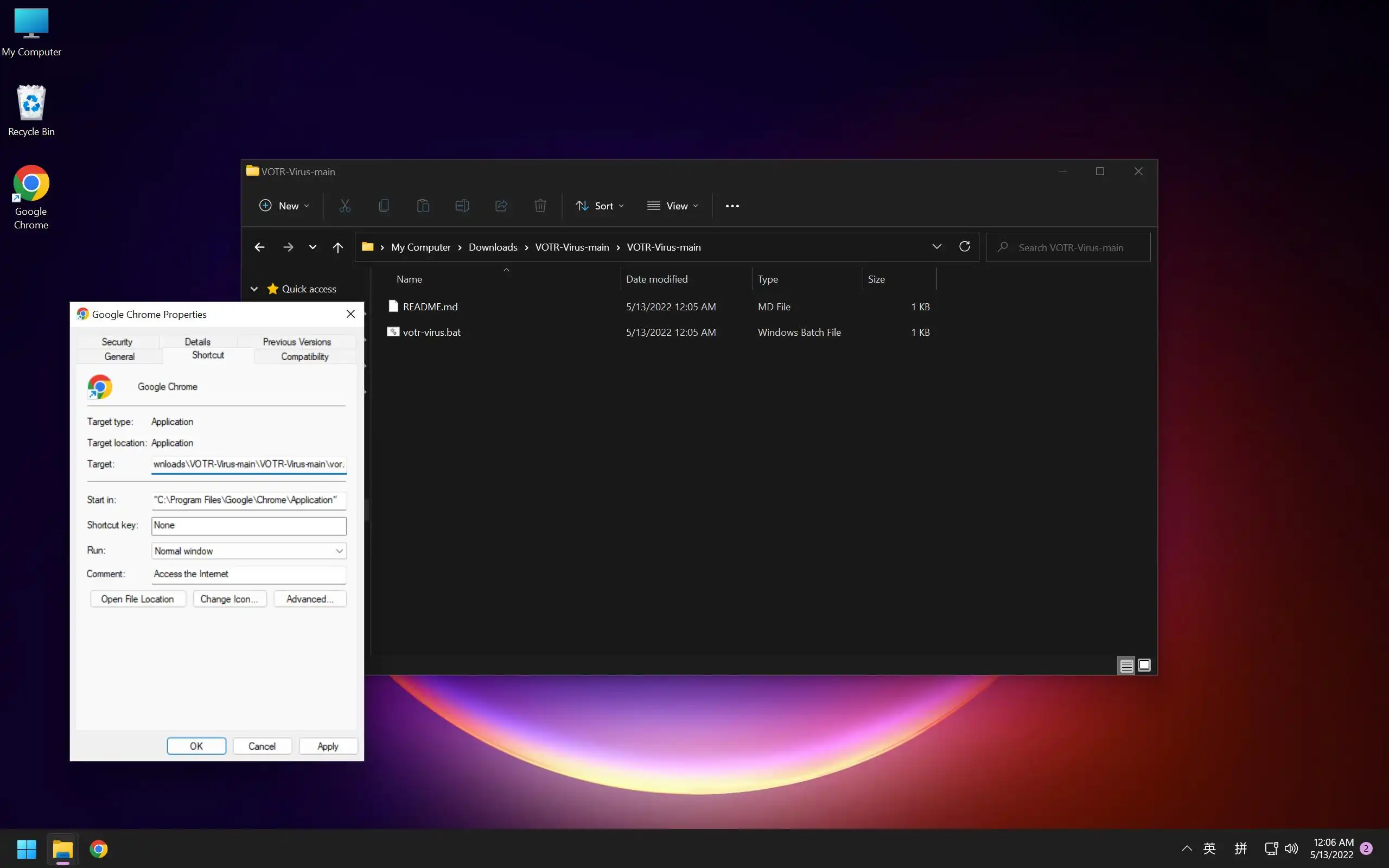Expand the address bar history dropdown
The width and height of the screenshot is (1389, 868).
(936, 247)
